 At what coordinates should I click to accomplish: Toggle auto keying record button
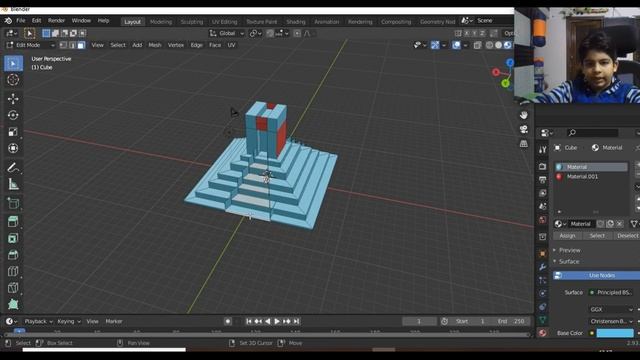[228, 322]
